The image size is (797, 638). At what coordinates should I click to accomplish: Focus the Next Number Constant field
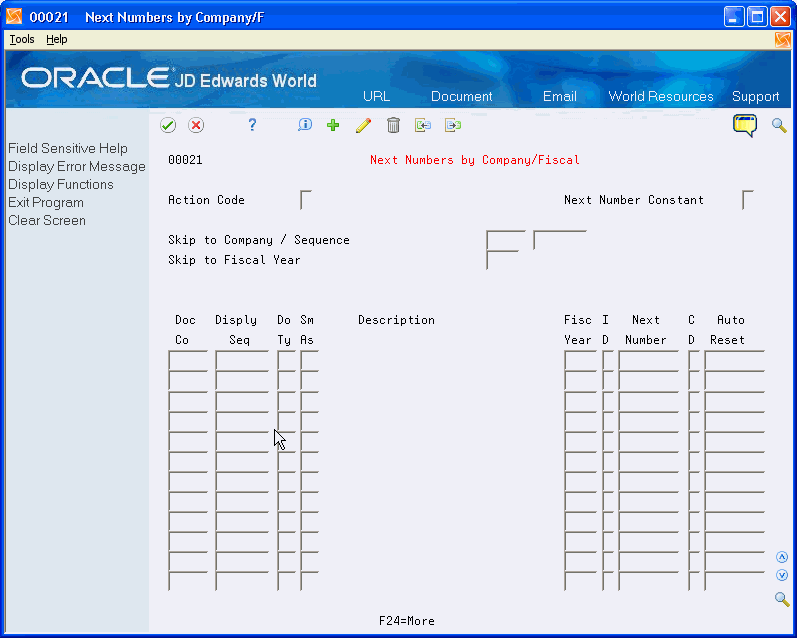(x=747, y=200)
